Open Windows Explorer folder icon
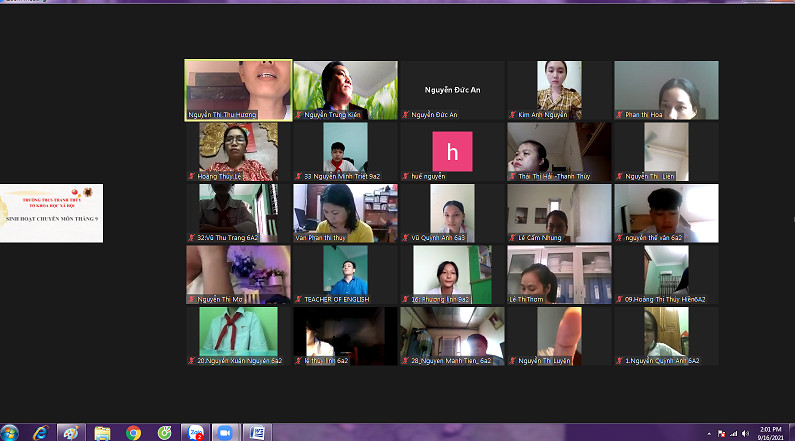Image resolution: width=795 pixels, height=441 pixels. pos(102,432)
